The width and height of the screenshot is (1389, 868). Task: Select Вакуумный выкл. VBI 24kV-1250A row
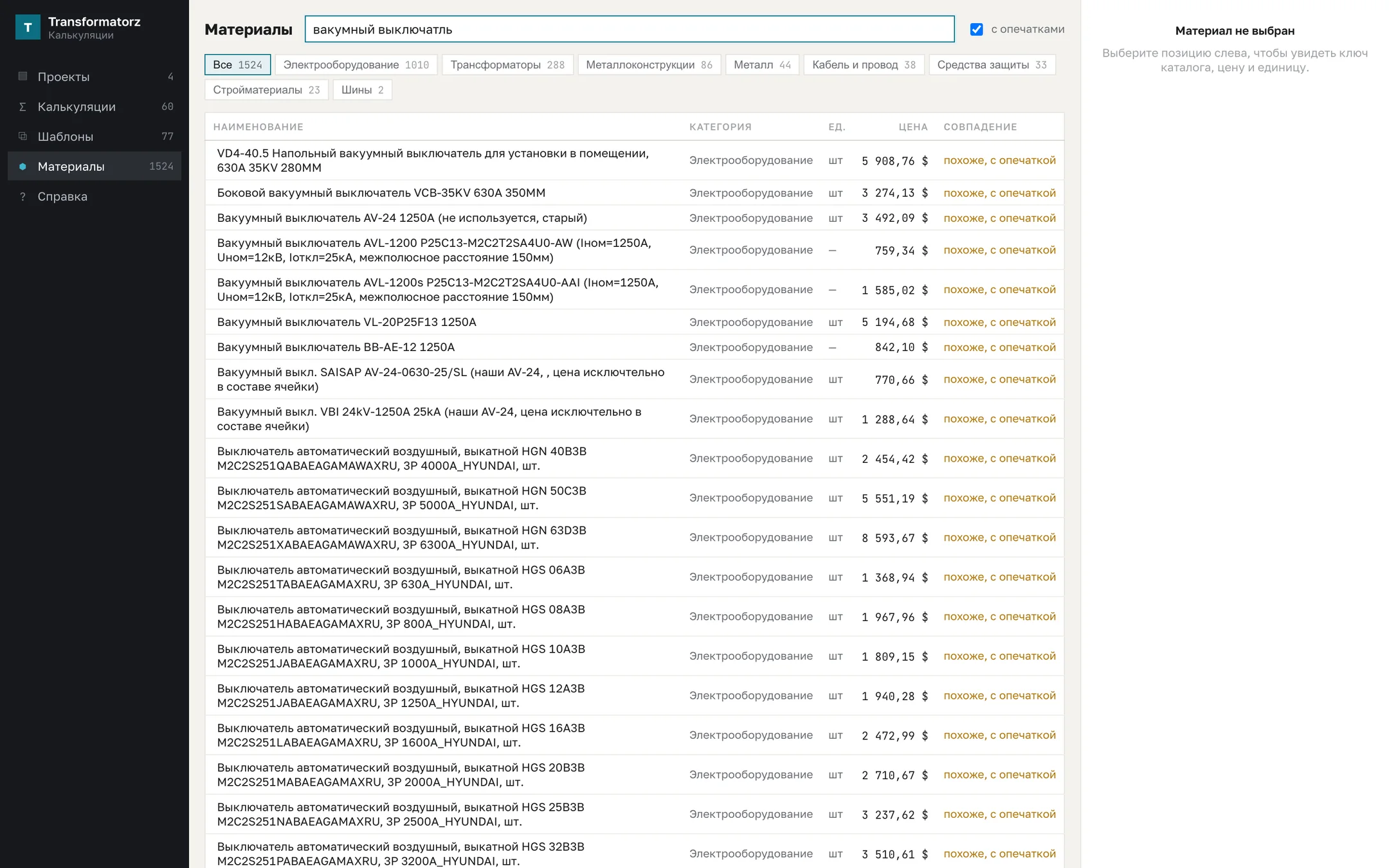[634, 419]
